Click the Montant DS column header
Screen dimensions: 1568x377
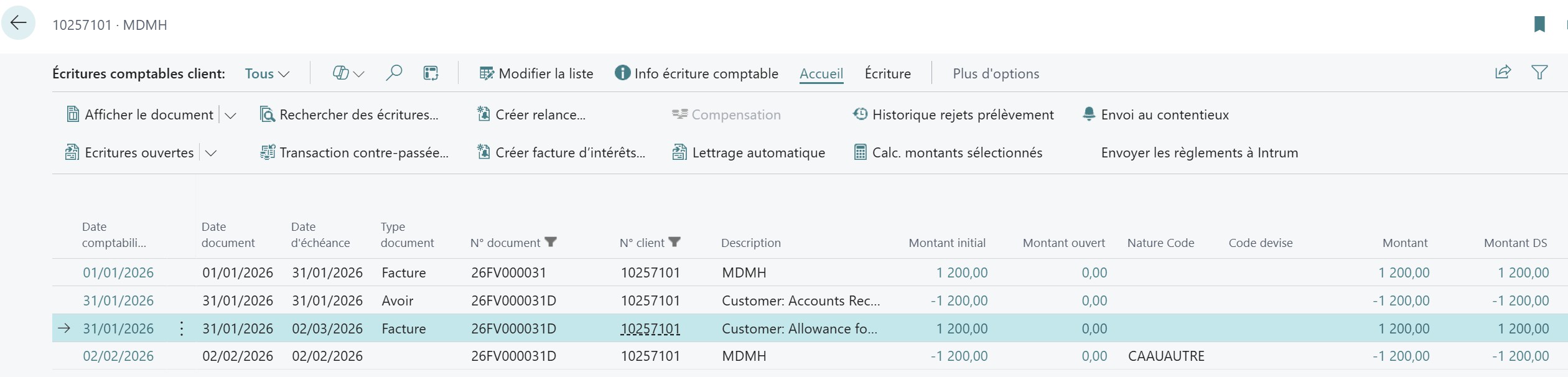coord(1516,243)
